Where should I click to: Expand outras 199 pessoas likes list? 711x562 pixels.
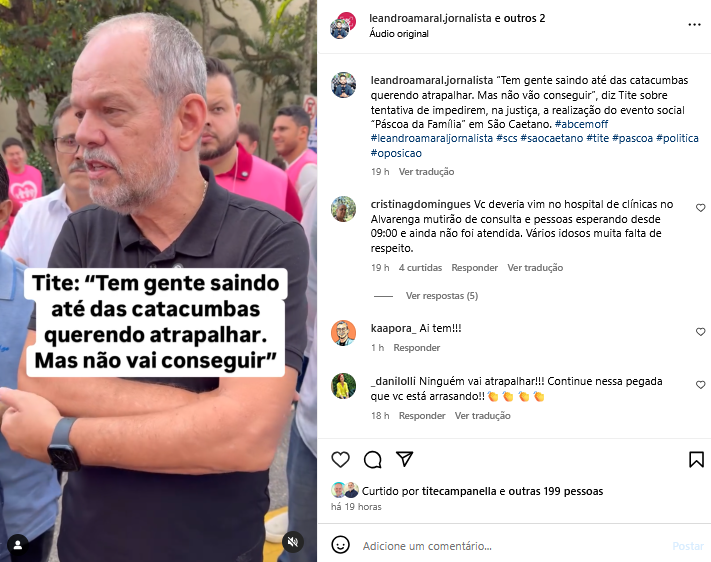(555, 491)
